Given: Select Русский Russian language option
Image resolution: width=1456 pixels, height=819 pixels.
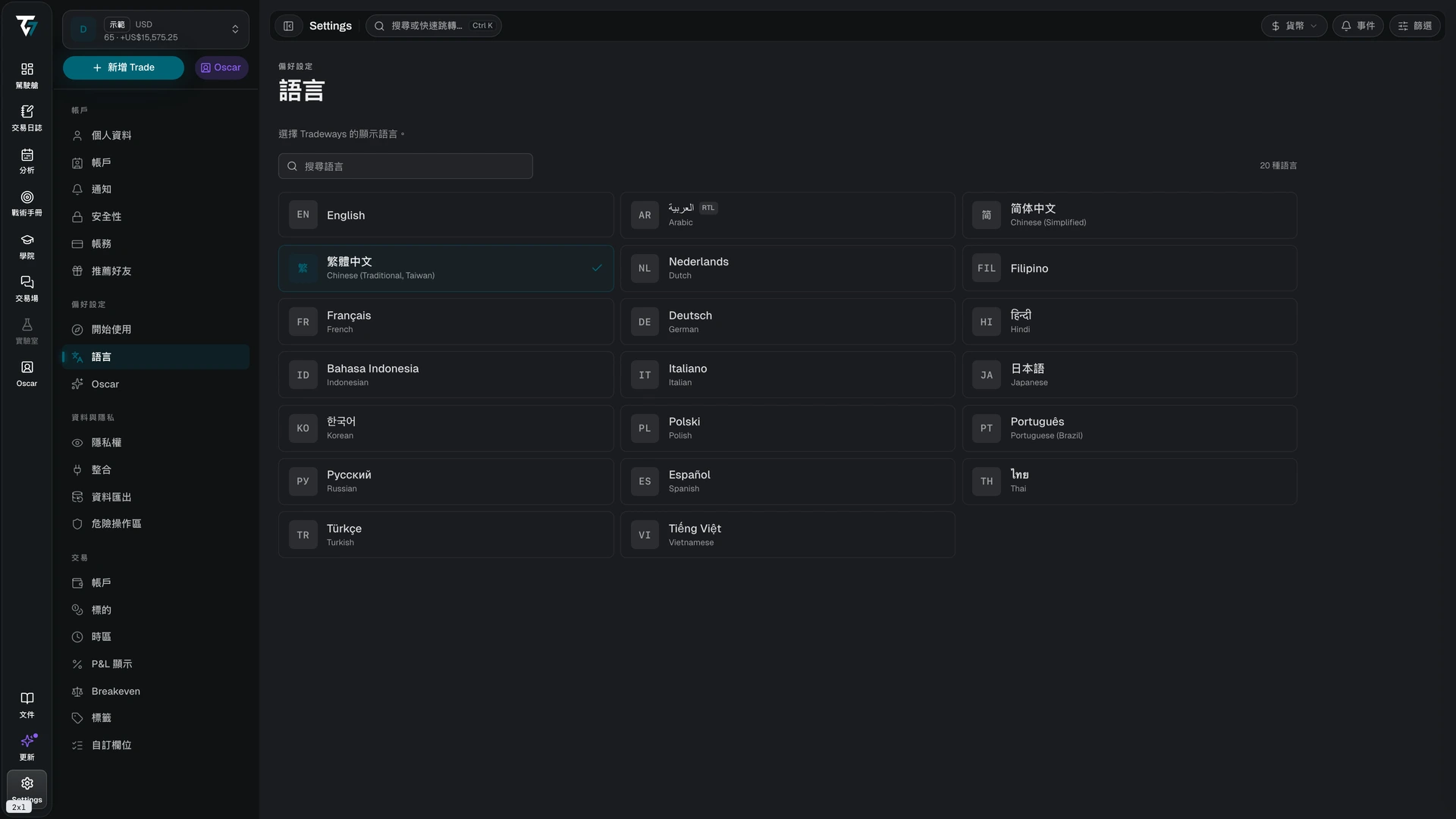Looking at the screenshot, I should point(446,482).
